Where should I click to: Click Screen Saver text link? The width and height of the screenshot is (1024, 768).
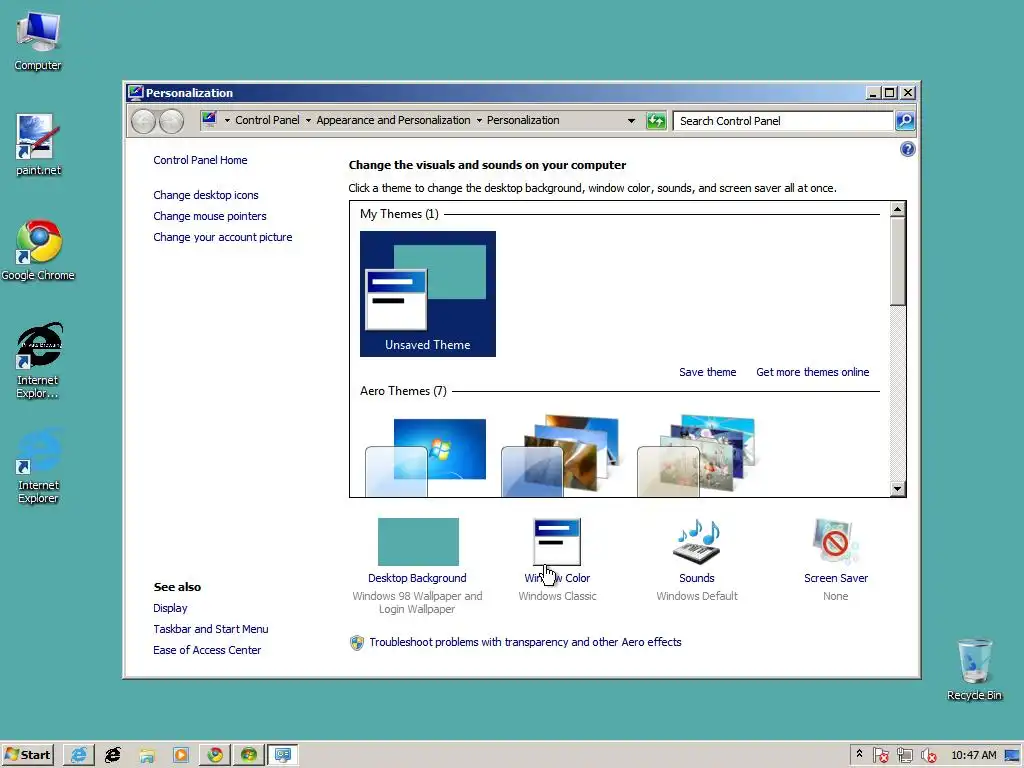[836, 578]
